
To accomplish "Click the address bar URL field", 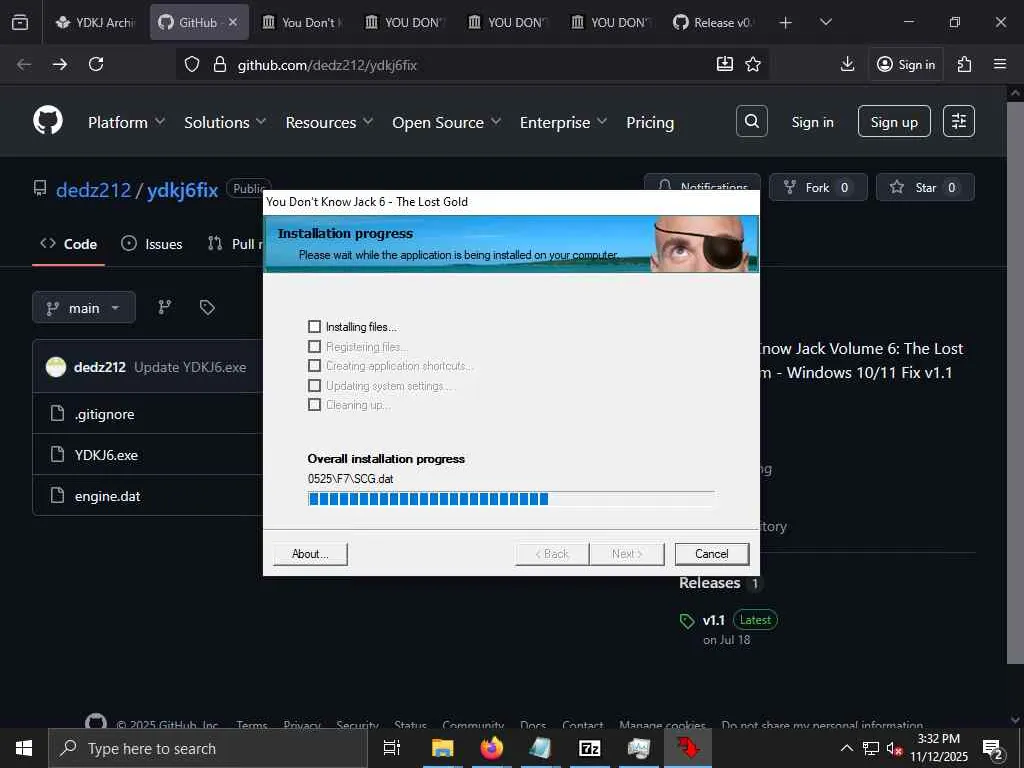I will (x=472, y=65).
